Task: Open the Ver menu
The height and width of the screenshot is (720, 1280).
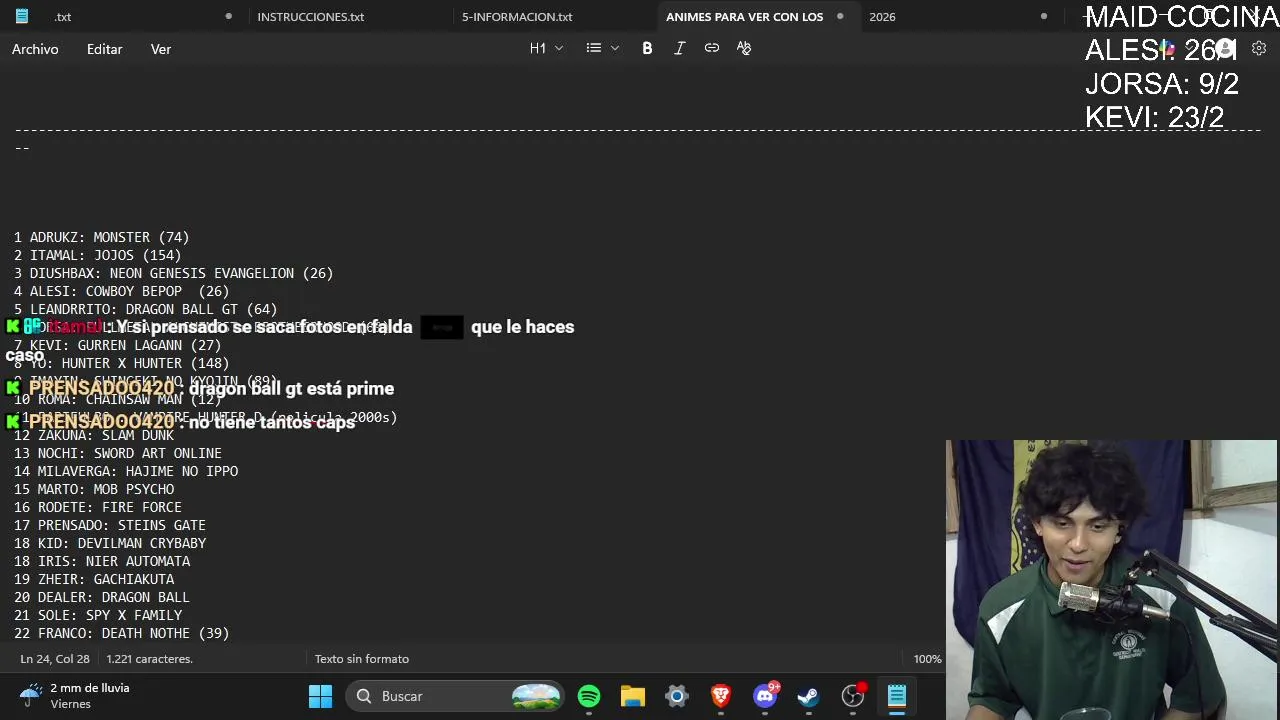Action: pyautogui.click(x=161, y=49)
